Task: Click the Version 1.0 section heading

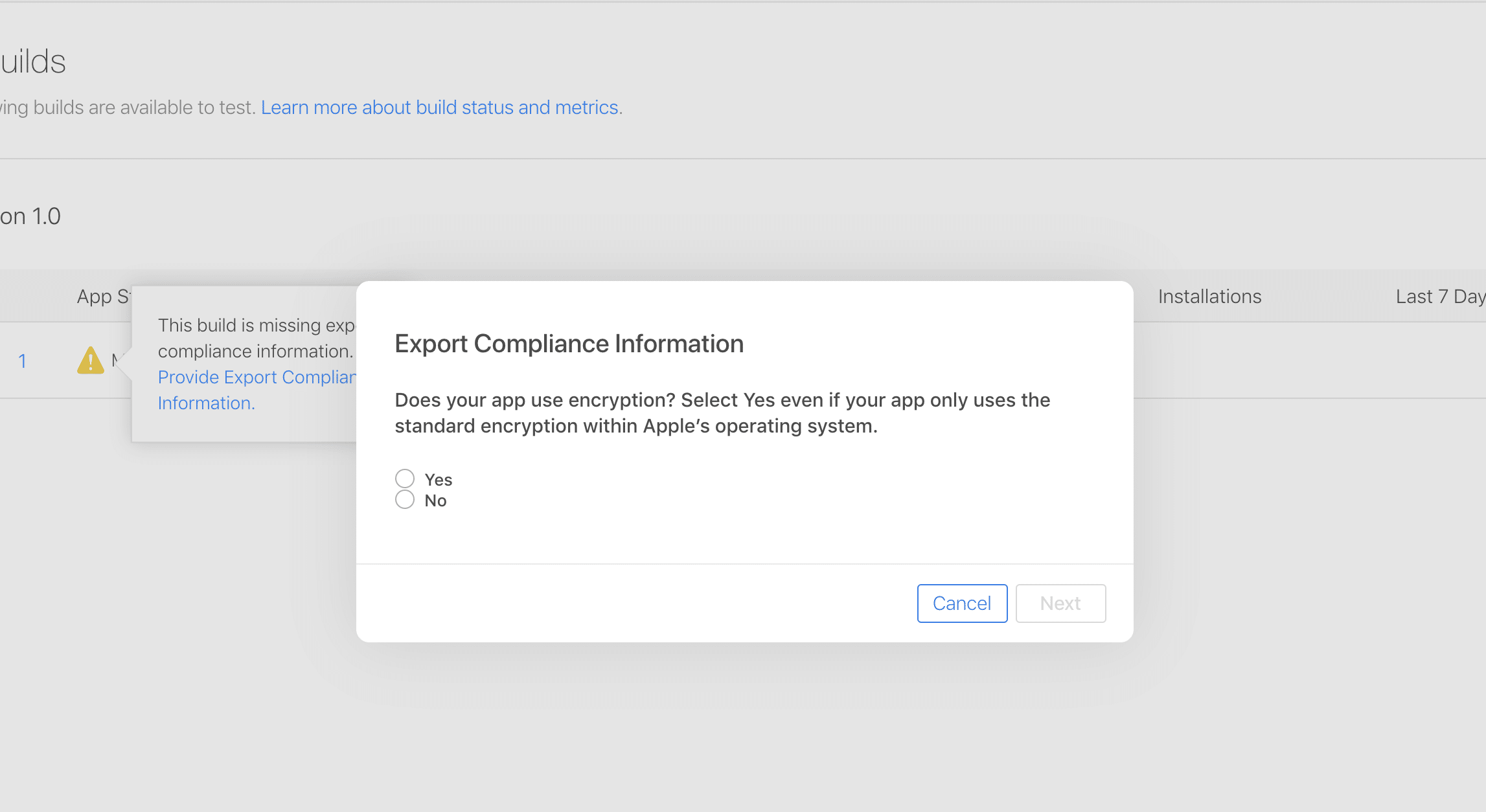Action: 30,216
